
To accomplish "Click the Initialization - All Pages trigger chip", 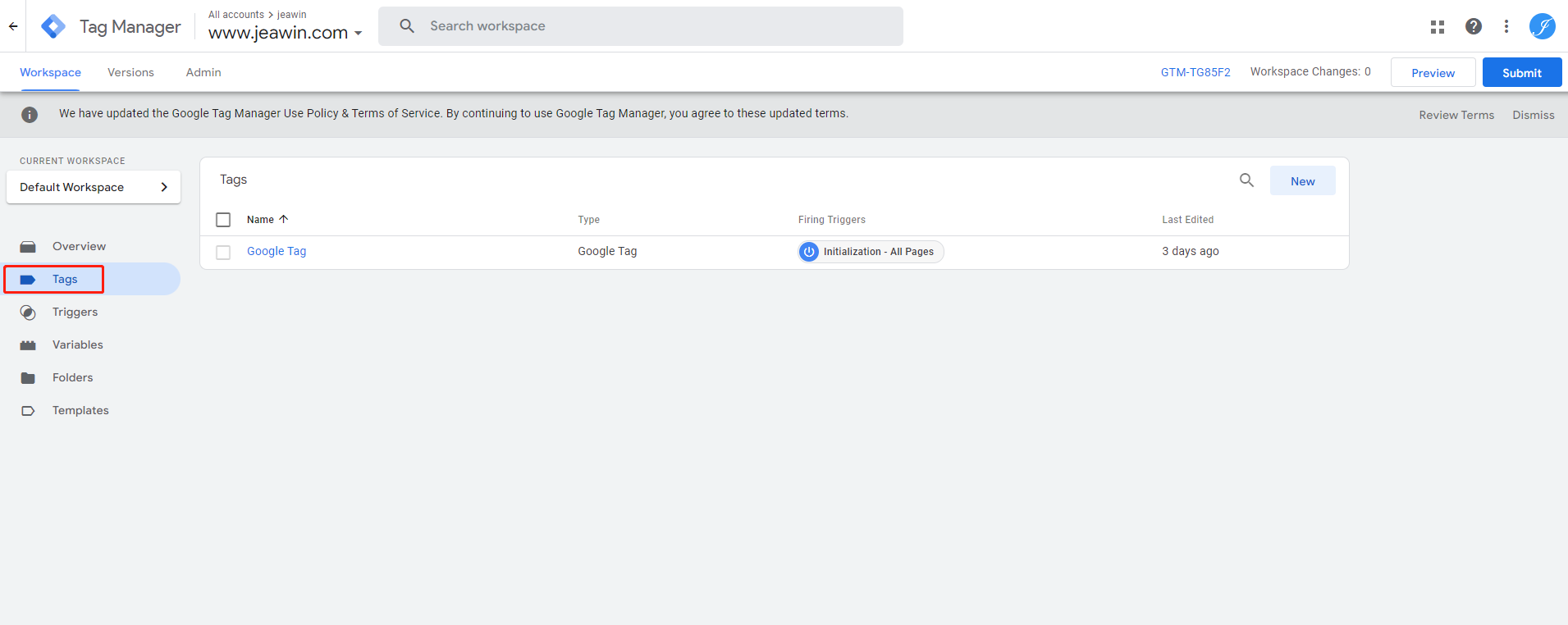I will (x=871, y=252).
